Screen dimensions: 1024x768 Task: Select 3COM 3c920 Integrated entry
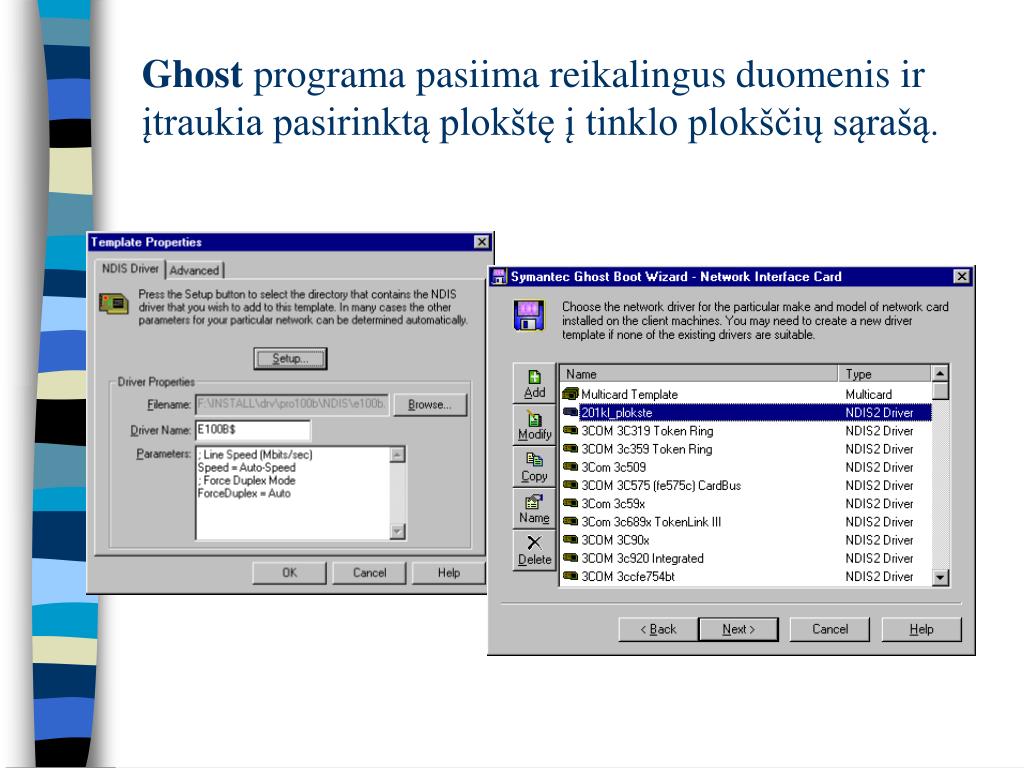coord(746,559)
